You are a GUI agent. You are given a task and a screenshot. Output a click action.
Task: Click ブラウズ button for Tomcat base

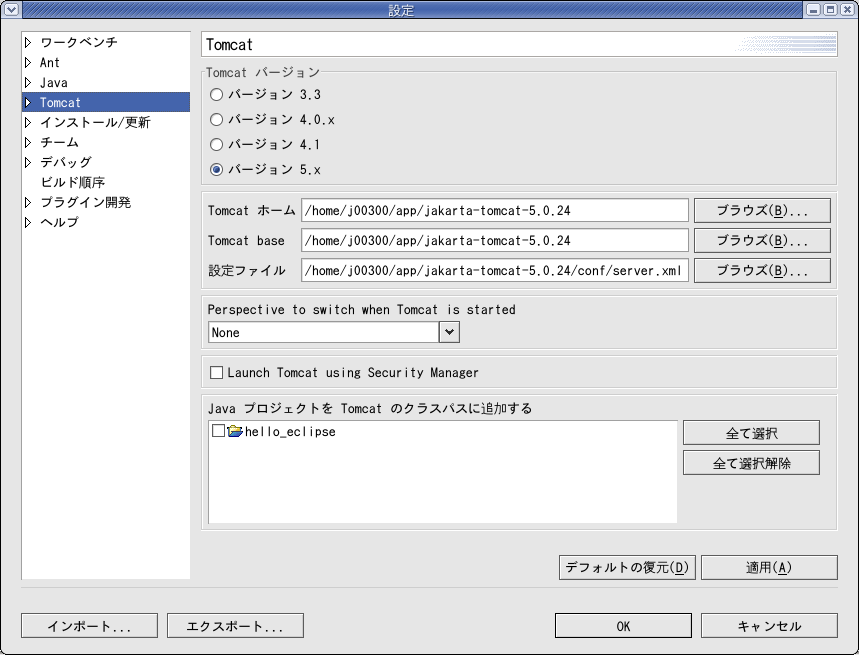coord(762,240)
